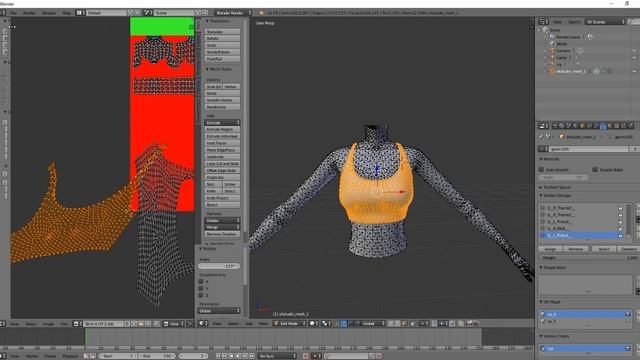Open All Scenes dropdown in outliner
The image size is (640, 360).
(x=605, y=21)
